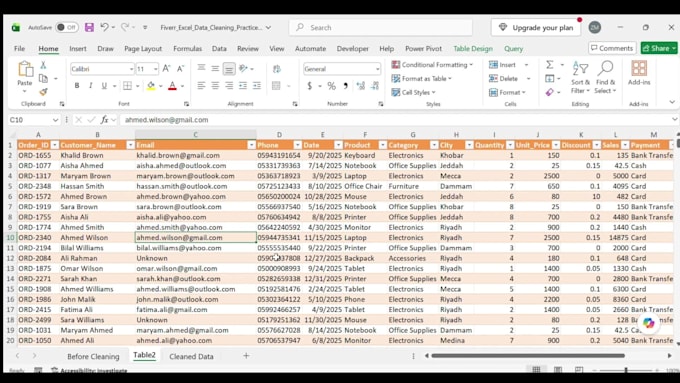Click the Clear eraser icon in Editing
This screenshot has width=680, height=383.
(549, 92)
